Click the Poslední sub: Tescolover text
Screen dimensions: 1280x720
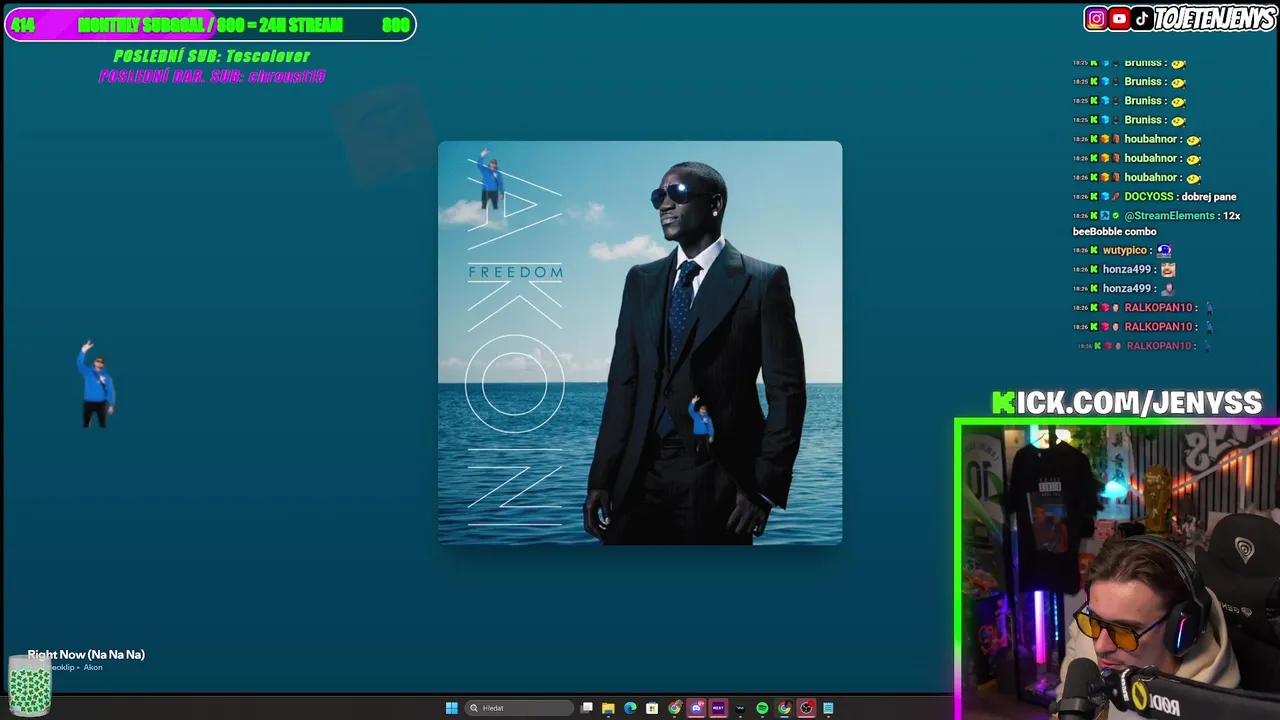212,56
